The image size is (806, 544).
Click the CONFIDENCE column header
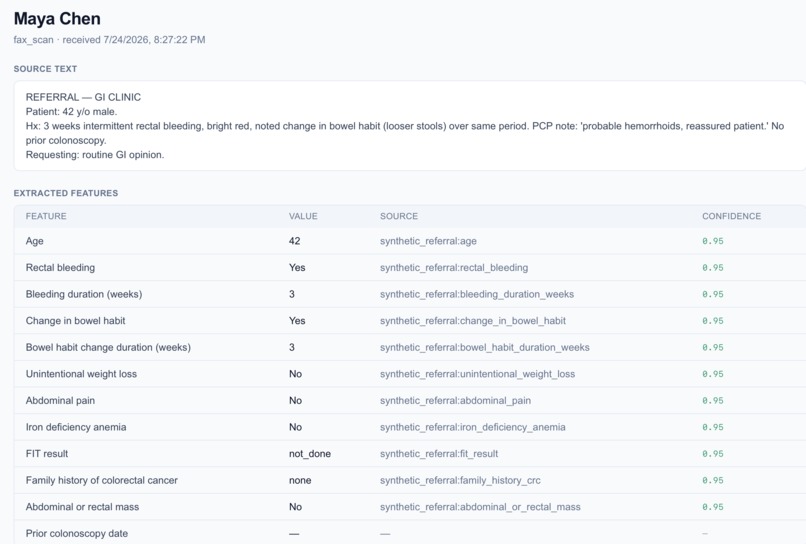(x=731, y=216)
